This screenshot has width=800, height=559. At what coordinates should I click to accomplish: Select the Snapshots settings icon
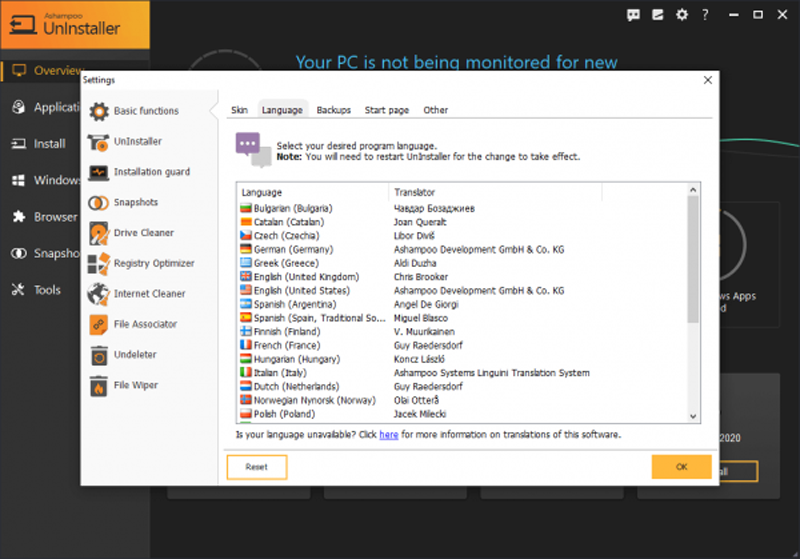coord(98,203)
